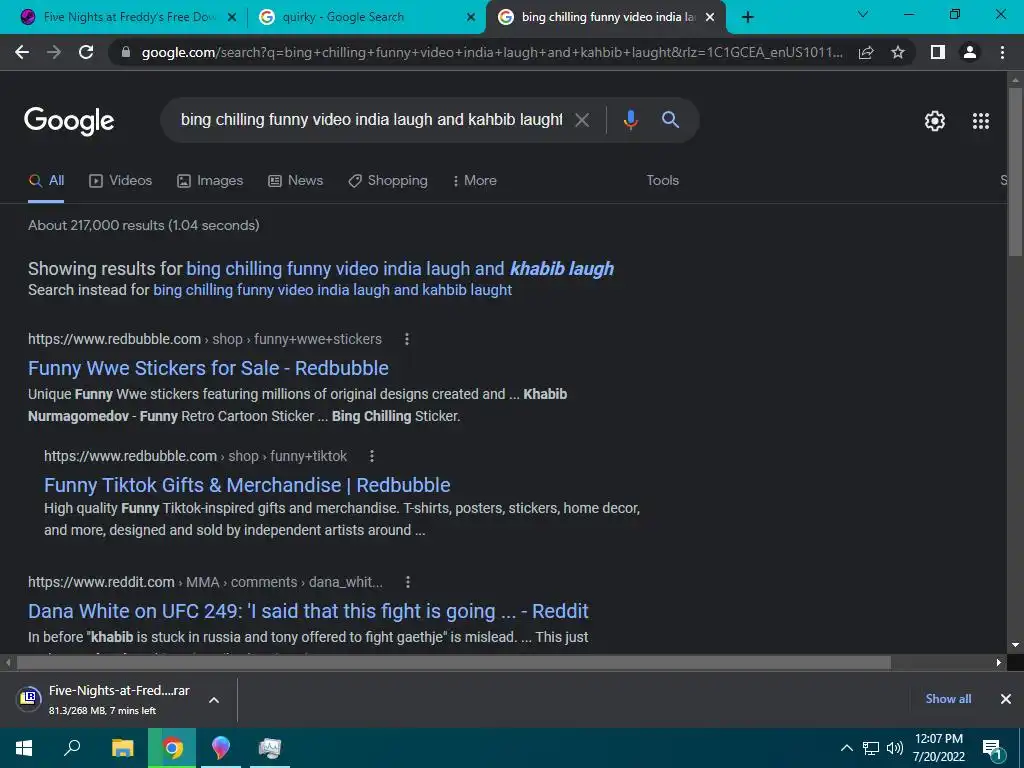Search instead for the original misspelled query
Screen dimensions: 1024x768
[x=332, y=290]
